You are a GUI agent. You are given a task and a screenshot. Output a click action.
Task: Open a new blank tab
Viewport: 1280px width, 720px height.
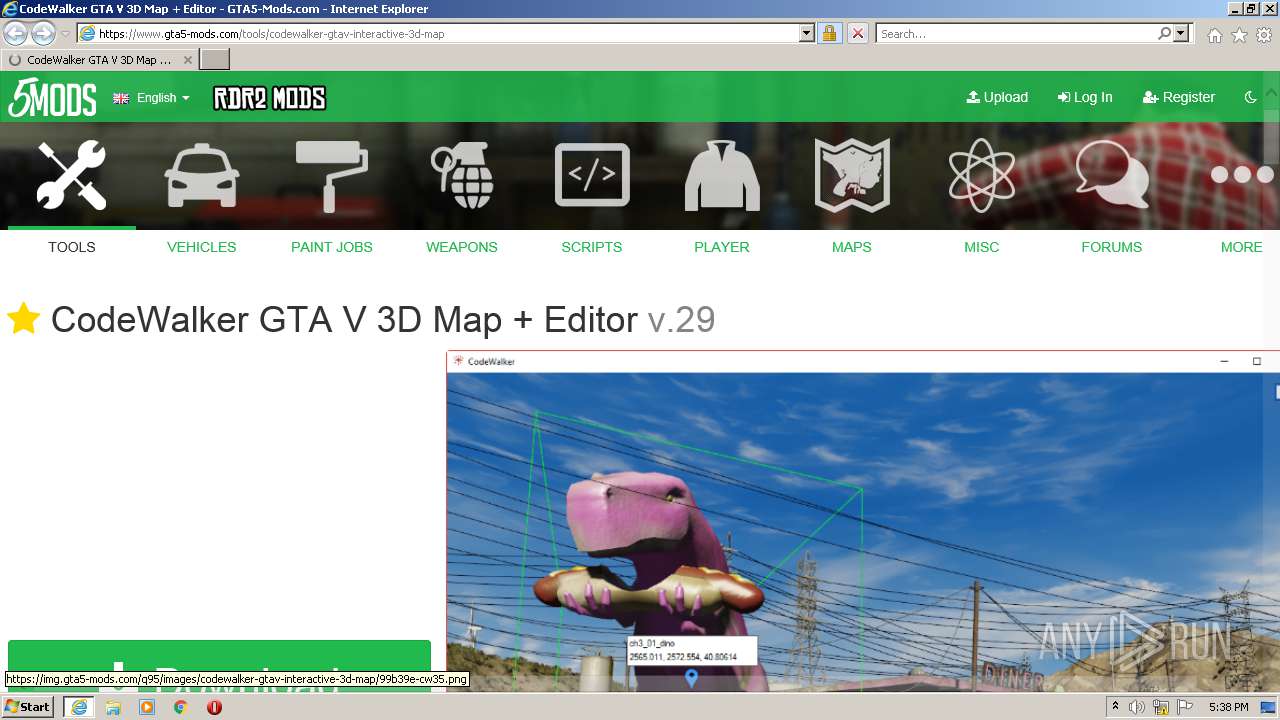215,60
